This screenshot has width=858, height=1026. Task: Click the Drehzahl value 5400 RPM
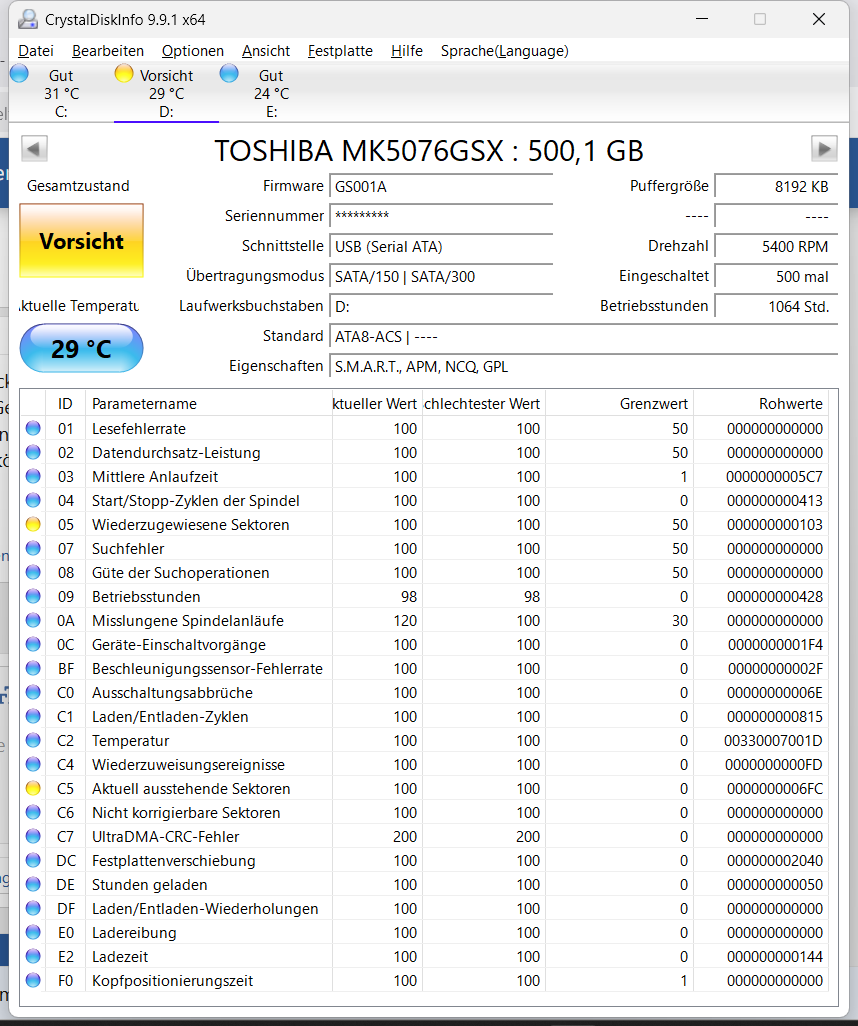776,247
